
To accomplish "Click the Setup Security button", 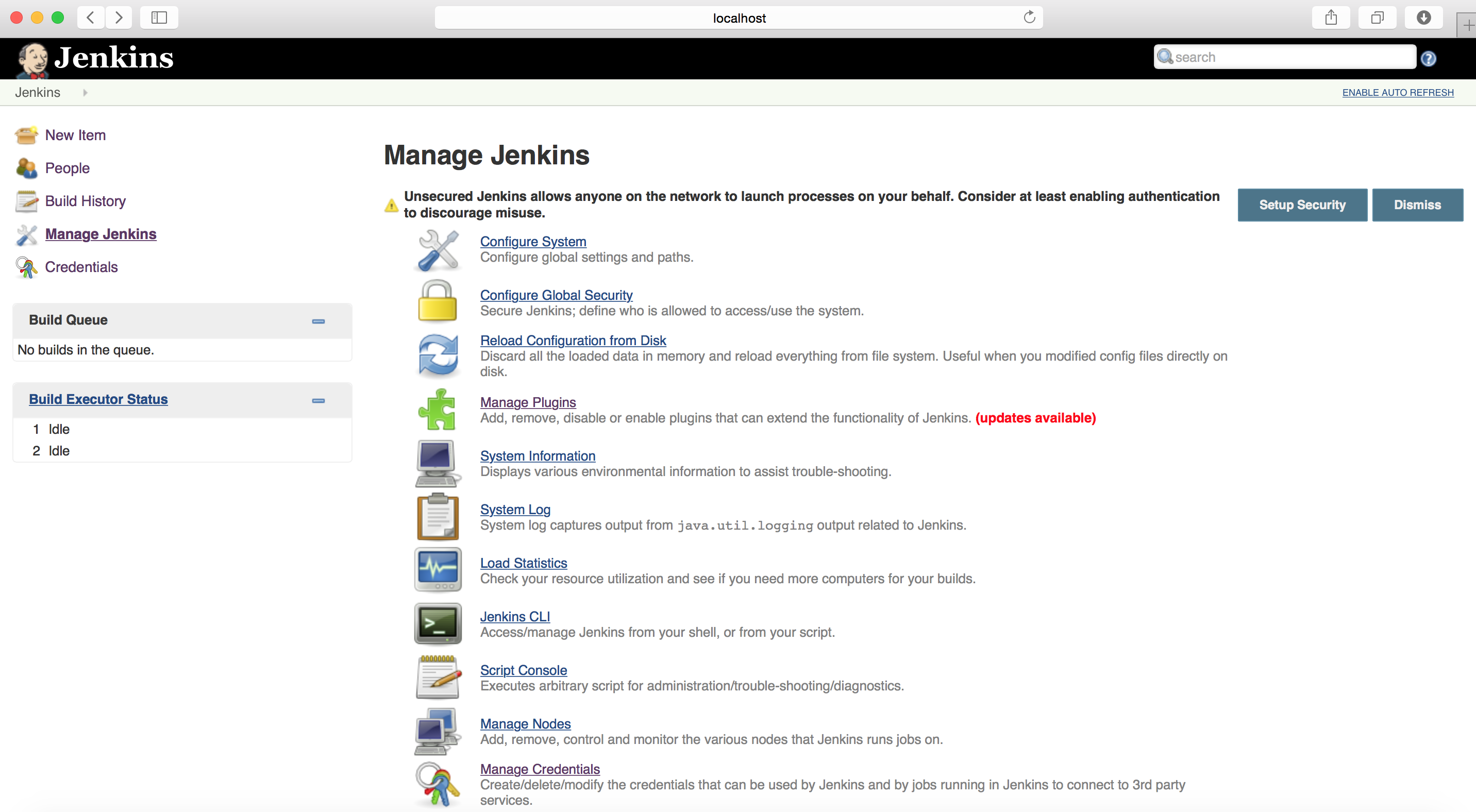I will pos(1302,205).
